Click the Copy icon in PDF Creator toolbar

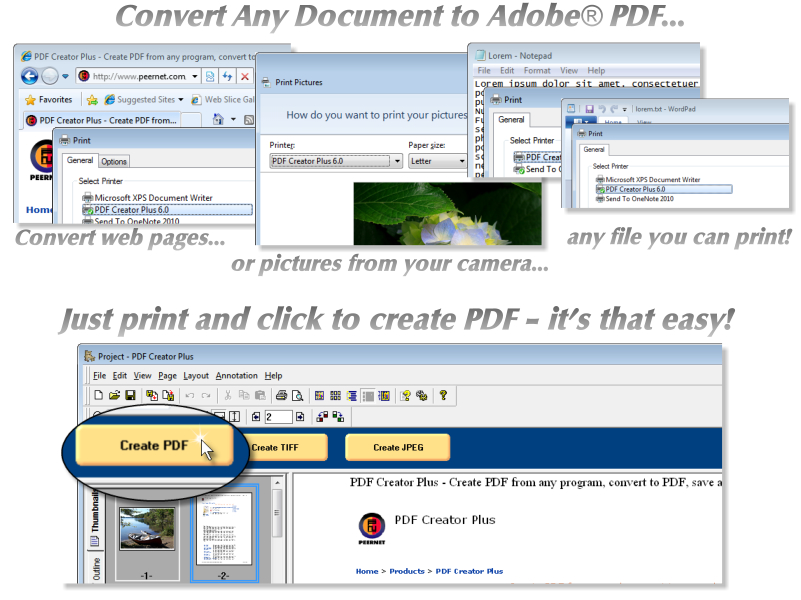(244, 395)
